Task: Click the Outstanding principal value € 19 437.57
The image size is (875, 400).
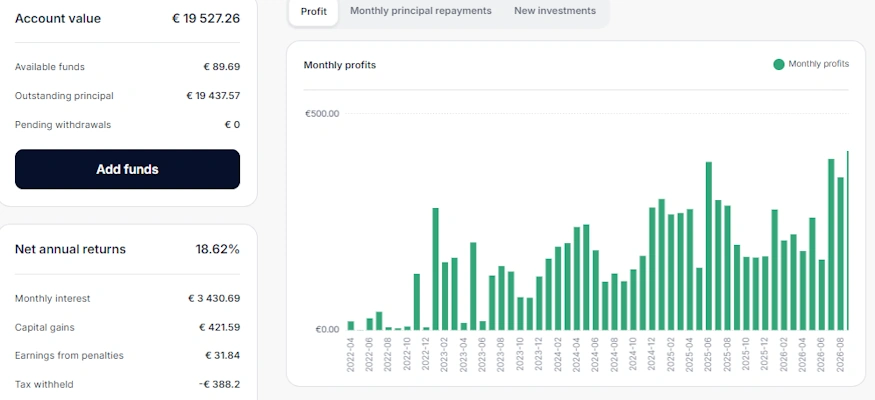Action: click(x=213, y=96)
